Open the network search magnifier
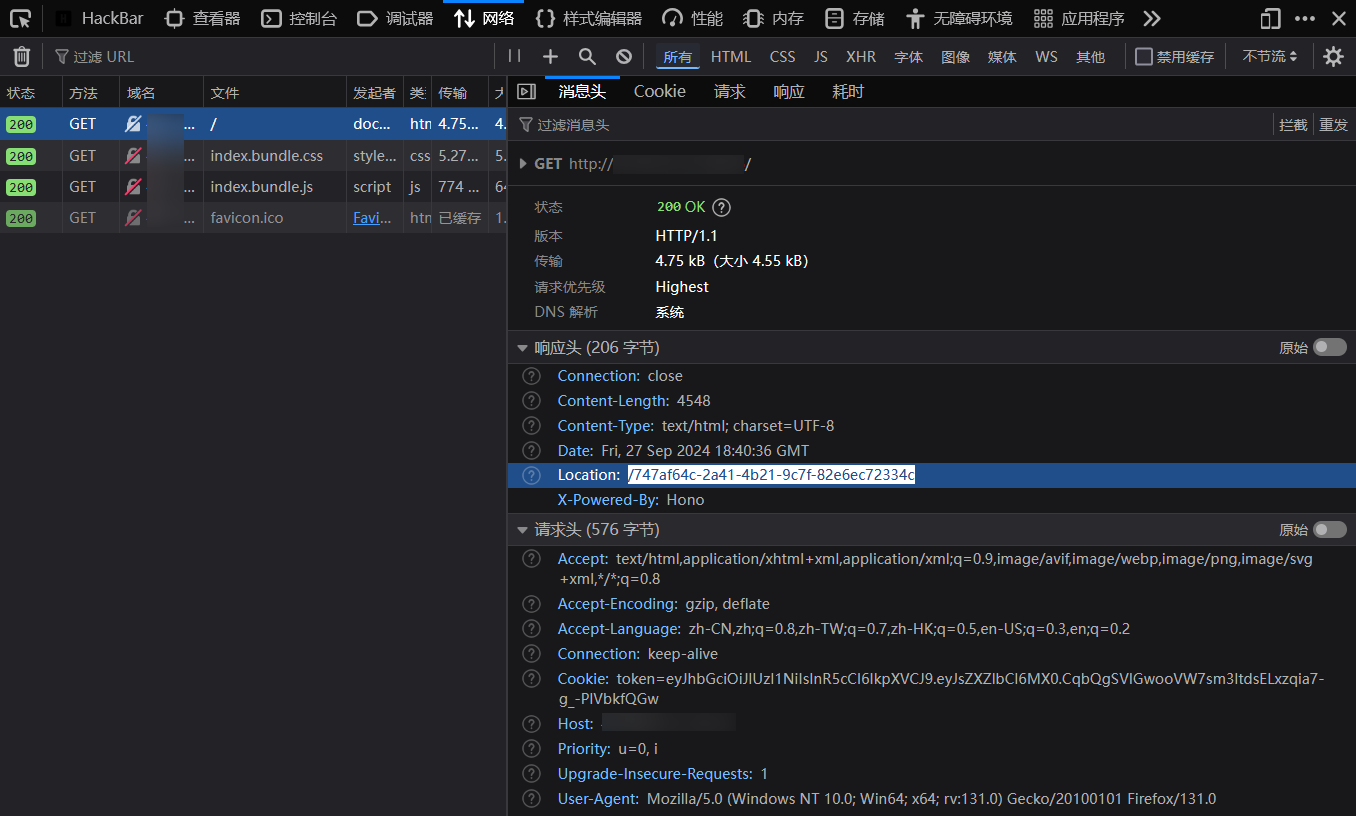 (x=587, y=57)
